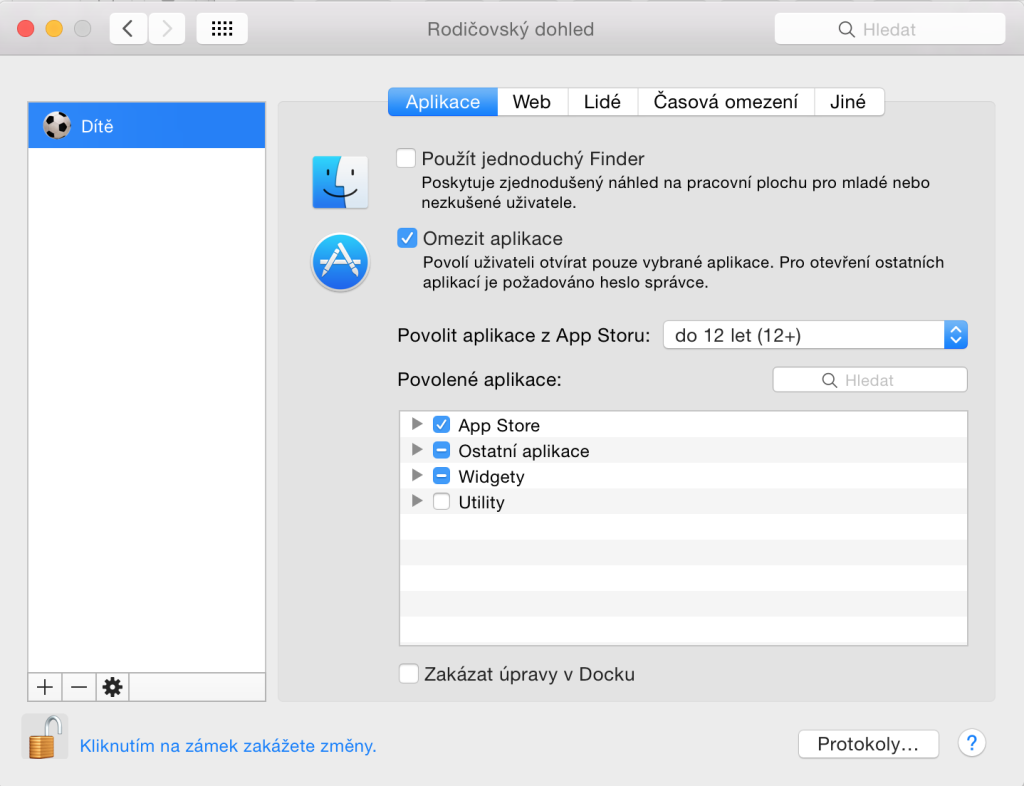Switch to the Web tab

tap(532, 102)
